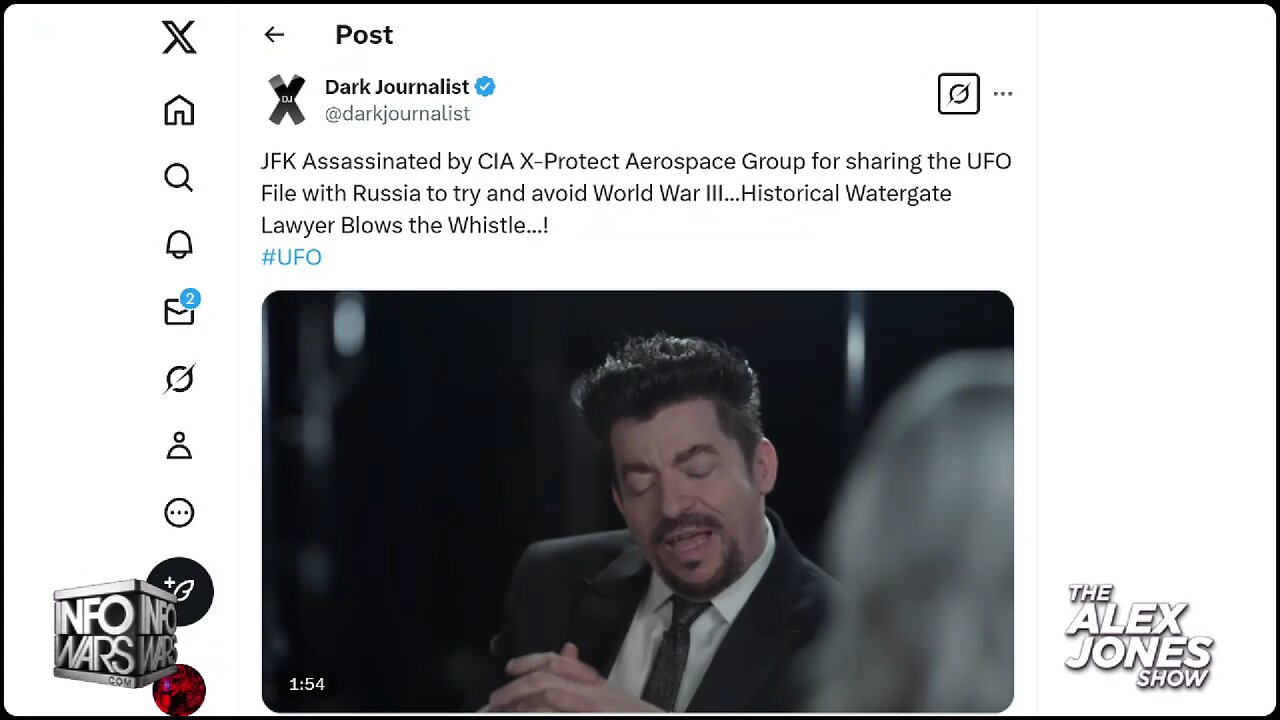This screenshot has height=720, width=1280.
Task: Click the Grok explain icon on post
Action: tap(958, 94)
